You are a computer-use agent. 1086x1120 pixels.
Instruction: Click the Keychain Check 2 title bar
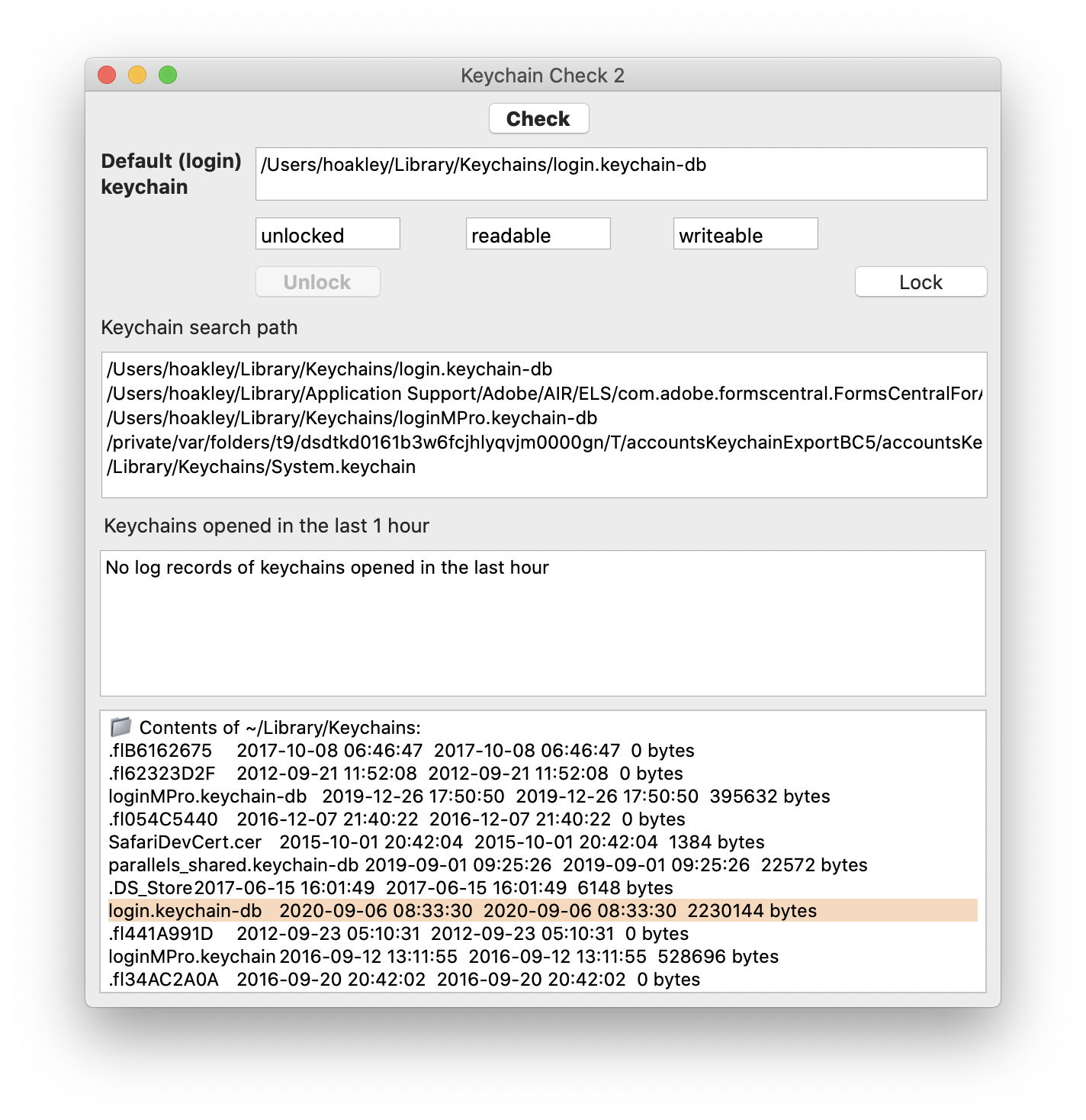pos(542,76)
